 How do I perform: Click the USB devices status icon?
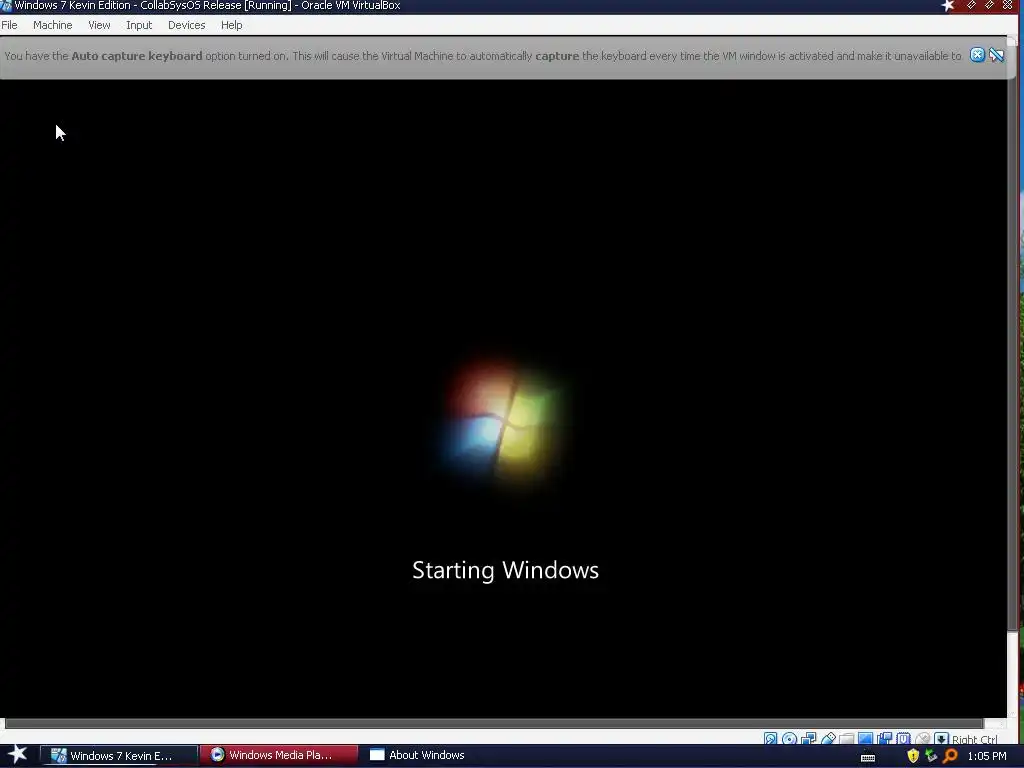[828, 739]
